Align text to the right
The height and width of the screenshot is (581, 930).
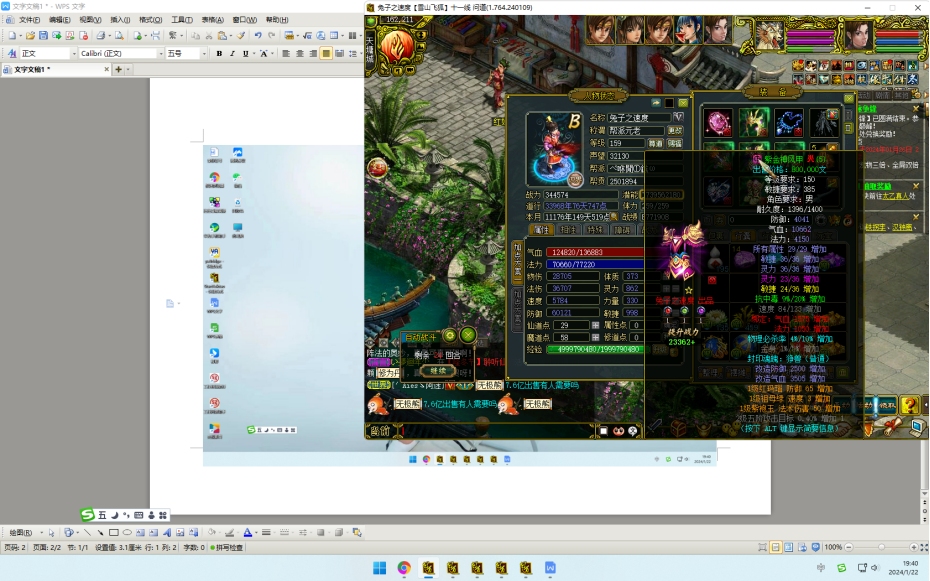(x=313, y=53)
